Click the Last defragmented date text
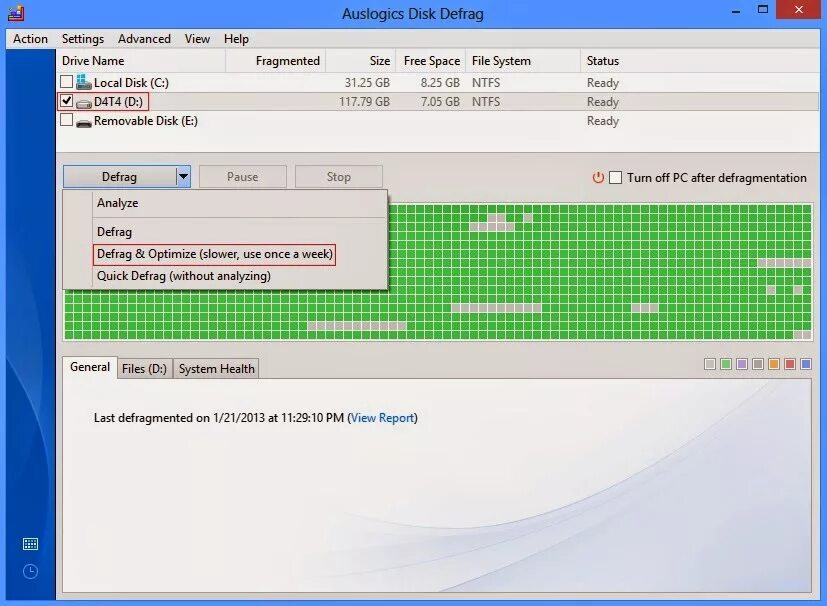The width and height of the screenshot is (827, 606). pos(218,418)
